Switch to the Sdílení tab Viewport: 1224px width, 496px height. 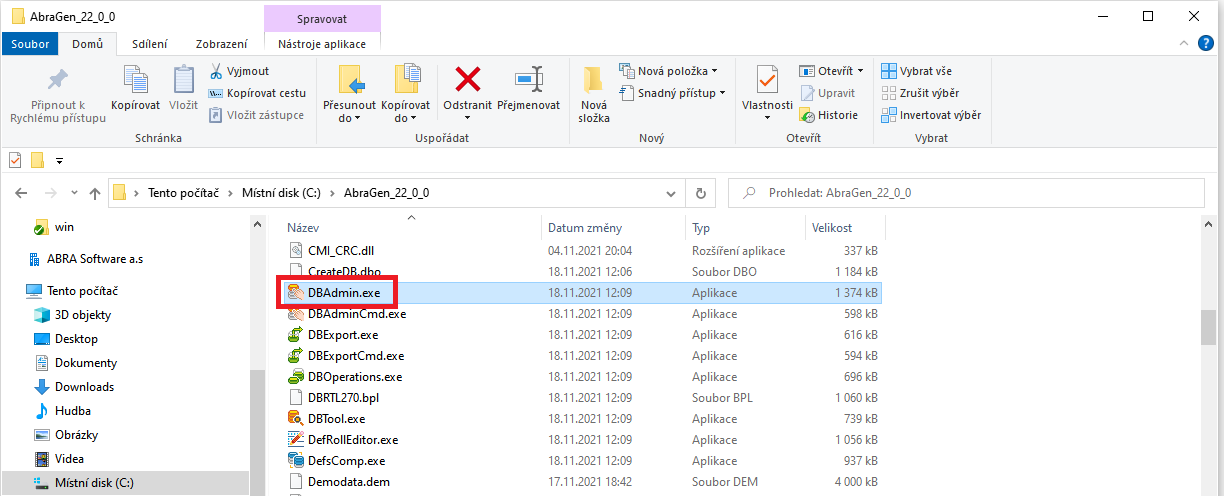click(x=149, y=44)
